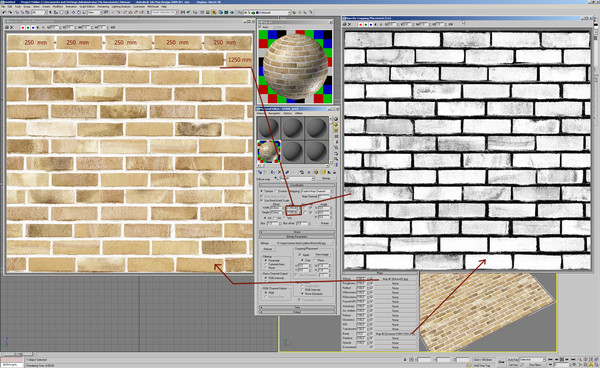600x368 pixels.
Task: Expand the Noise rollout
Action: pyautogui.click(x=297, y=232)
